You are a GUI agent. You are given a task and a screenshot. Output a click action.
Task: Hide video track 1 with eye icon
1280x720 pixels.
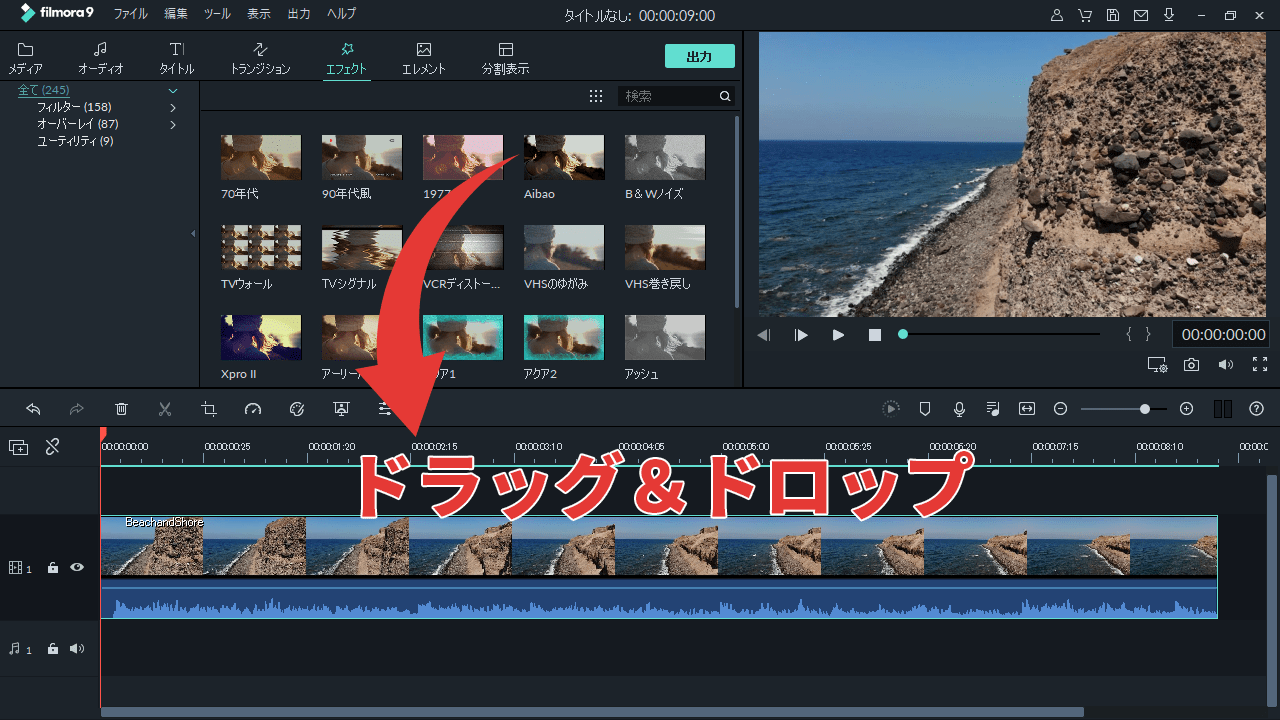point(77,568)
